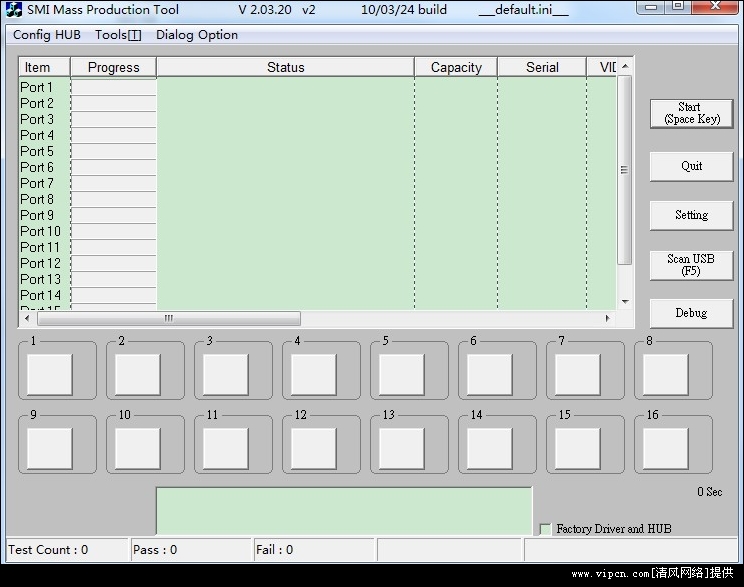744x587 pixels.
Task: Click port slot box 3
Action: point(226,374)
